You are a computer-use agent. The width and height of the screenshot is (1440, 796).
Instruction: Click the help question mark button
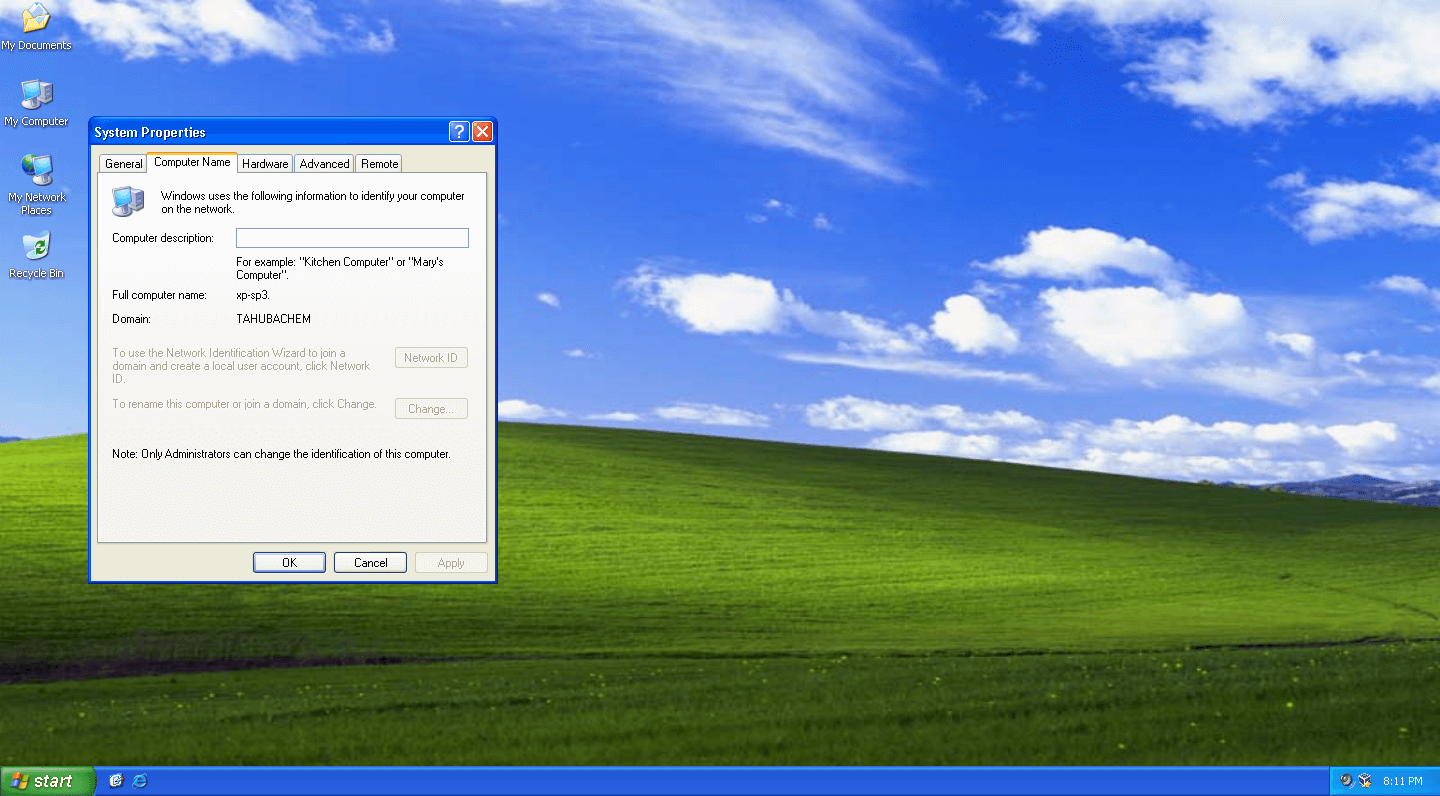pos(459,132)
